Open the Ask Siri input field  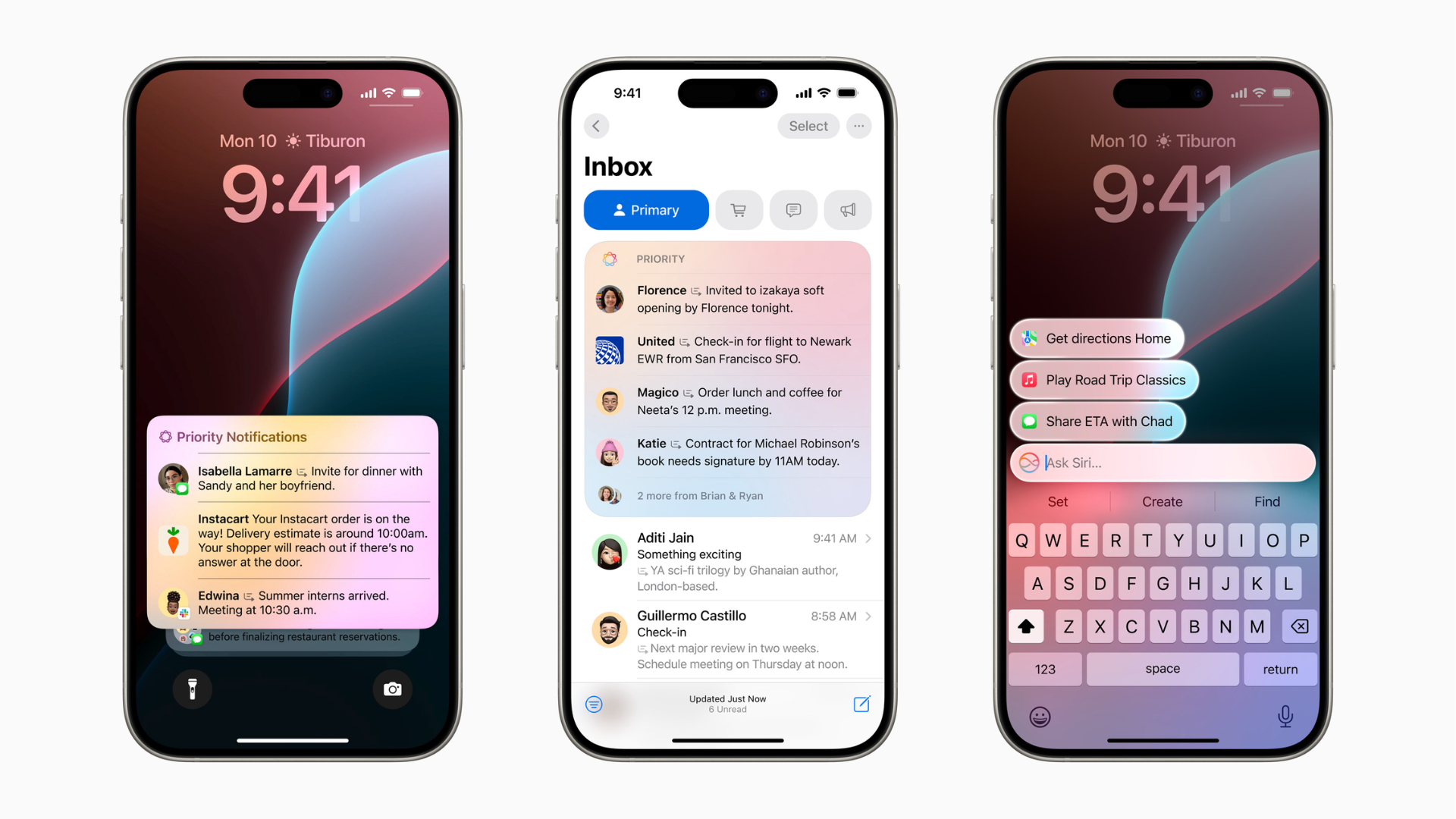(x=1163, y=462)
